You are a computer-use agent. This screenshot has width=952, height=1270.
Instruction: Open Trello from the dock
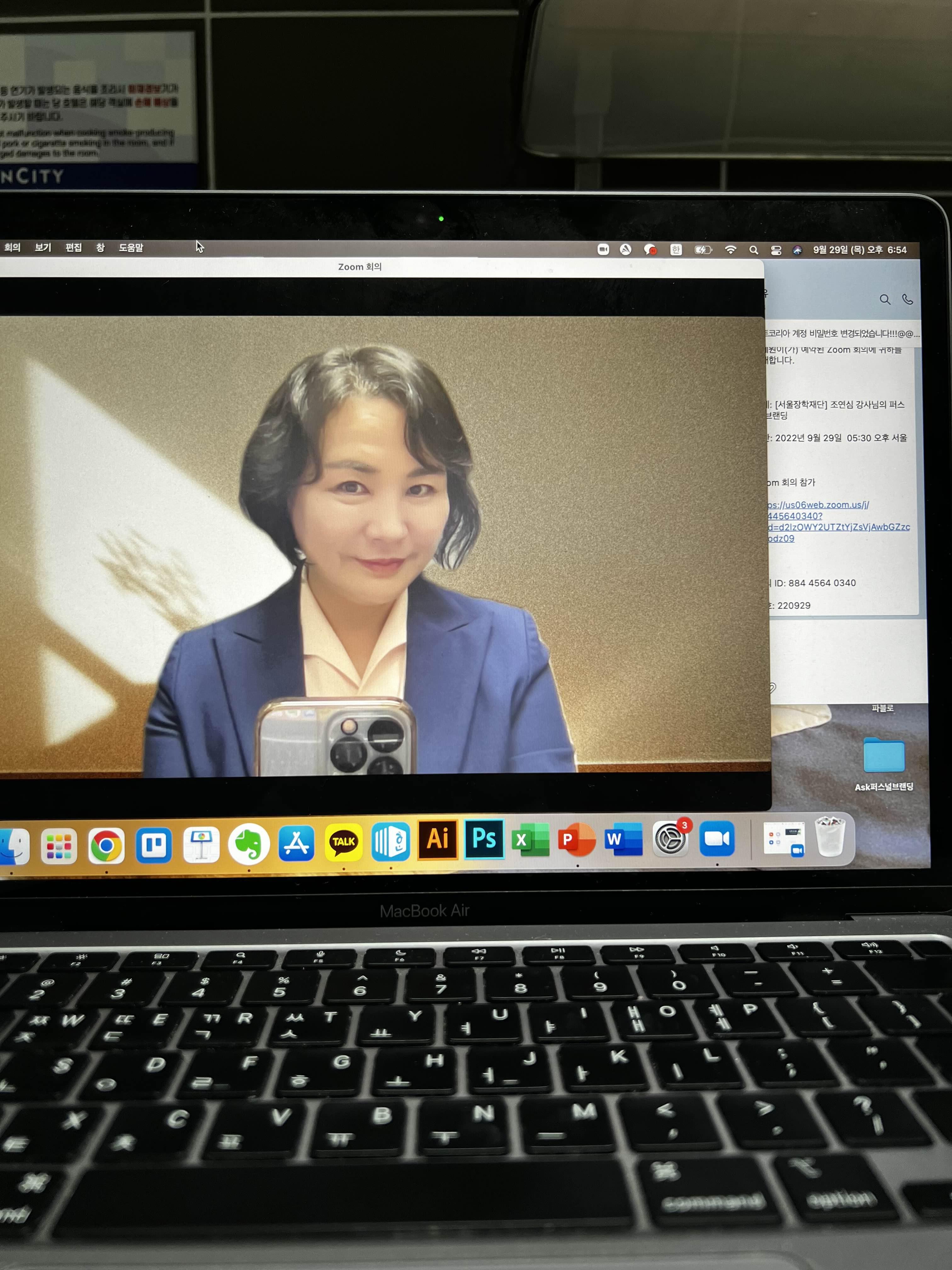(153, 844)
